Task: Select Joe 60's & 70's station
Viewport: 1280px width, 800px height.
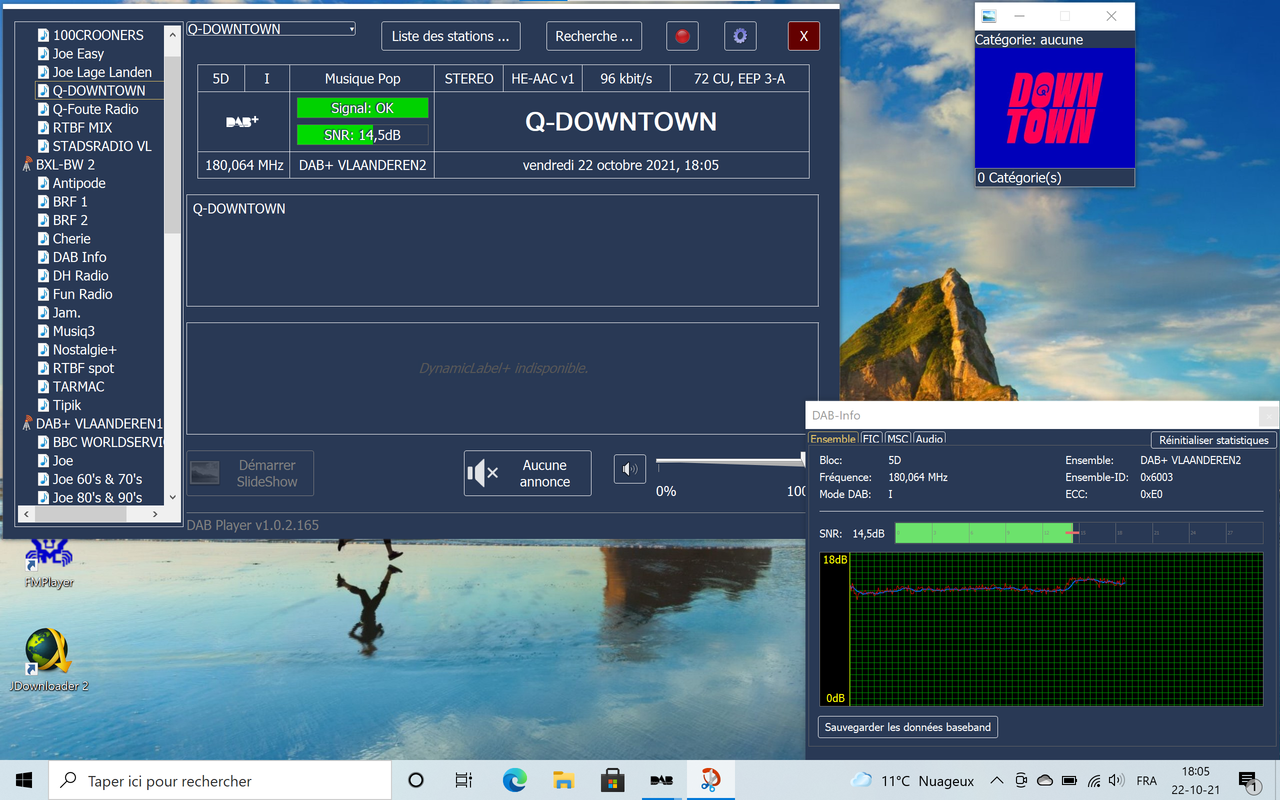Action: point(97,479)
